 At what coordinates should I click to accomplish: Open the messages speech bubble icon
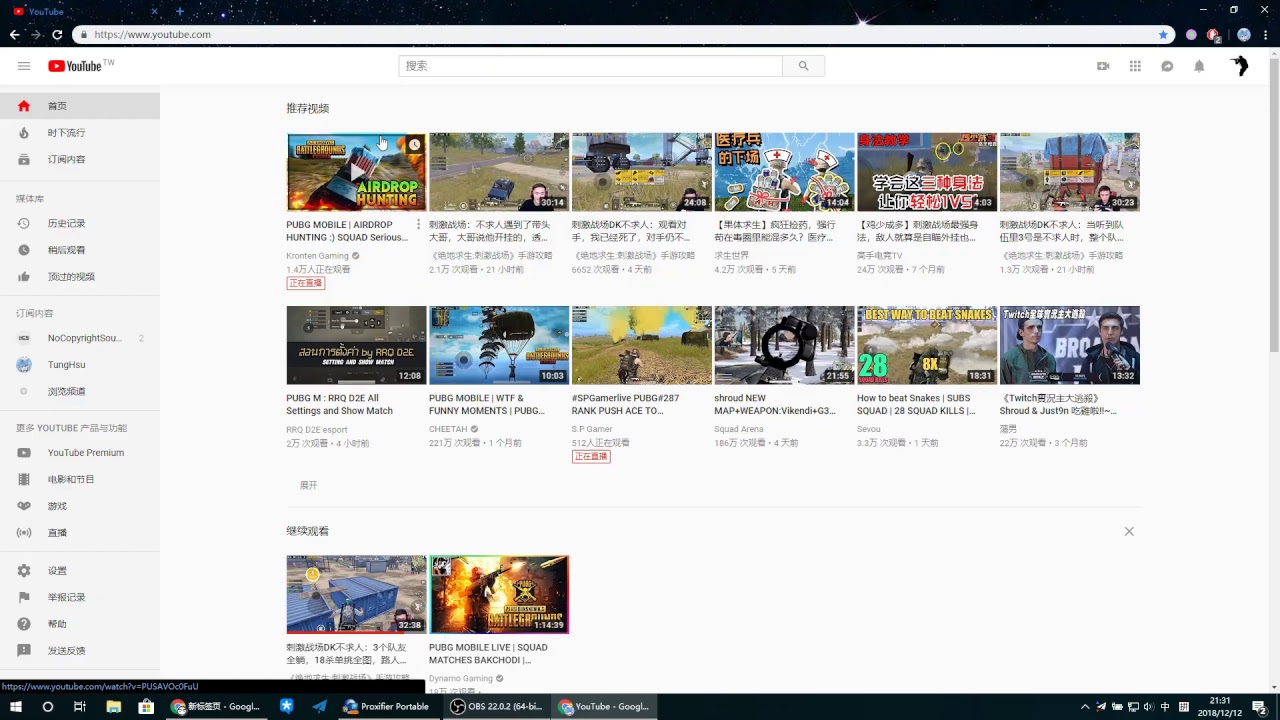(x=1167, y=66)
